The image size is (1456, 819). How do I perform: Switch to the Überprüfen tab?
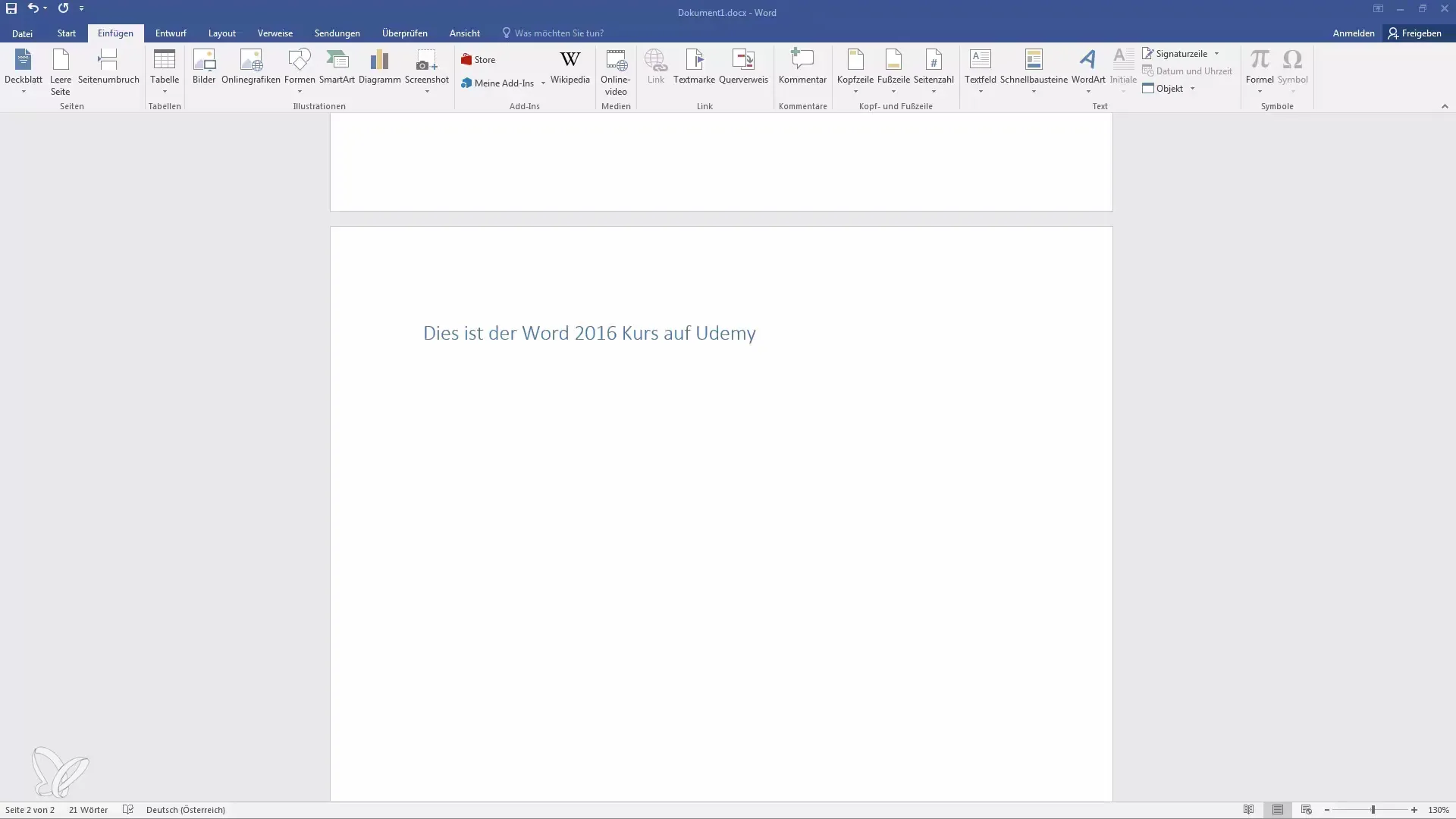pos(405,33)
